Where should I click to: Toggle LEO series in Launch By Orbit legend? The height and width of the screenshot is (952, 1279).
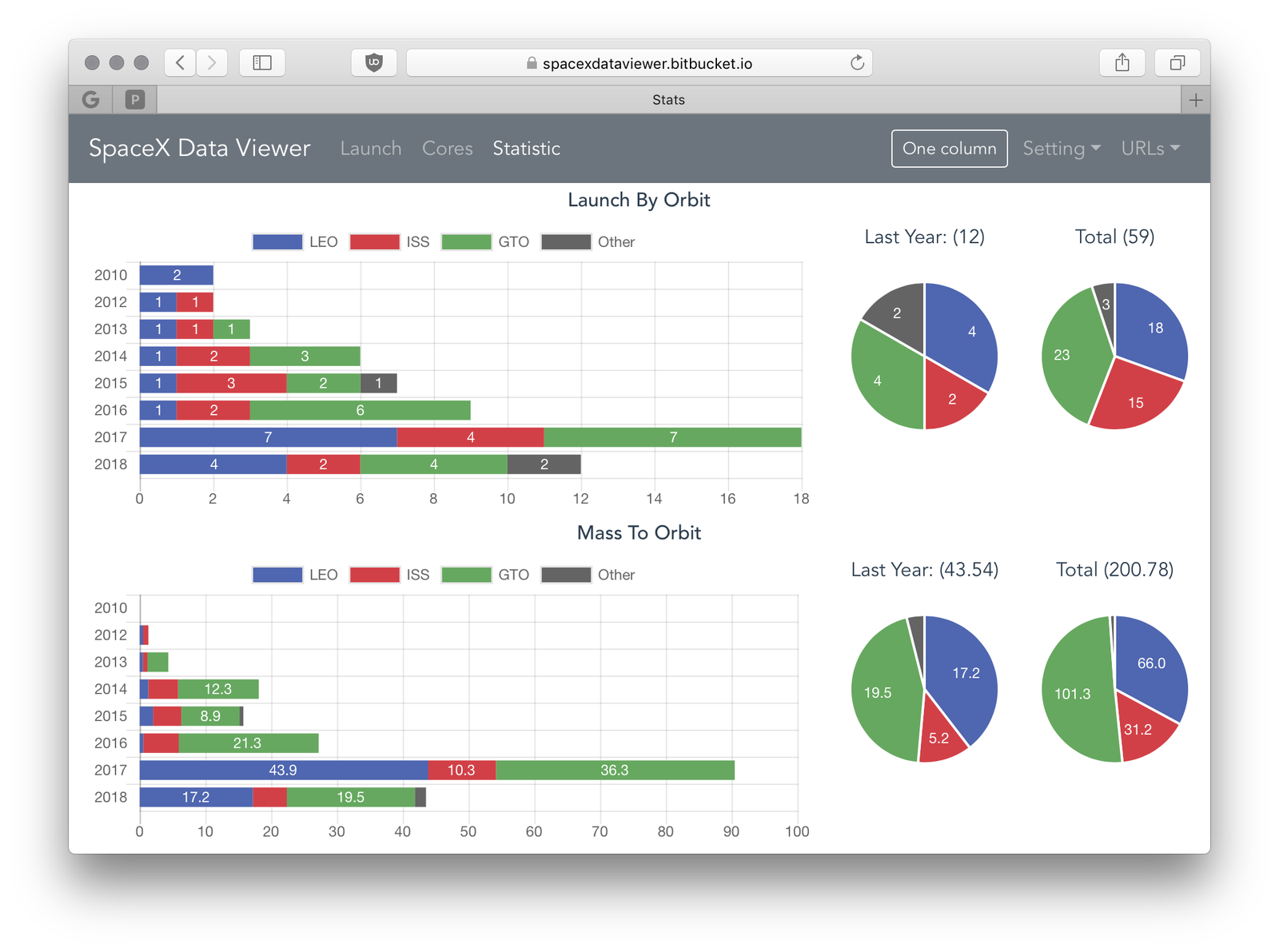pos(295,242)
